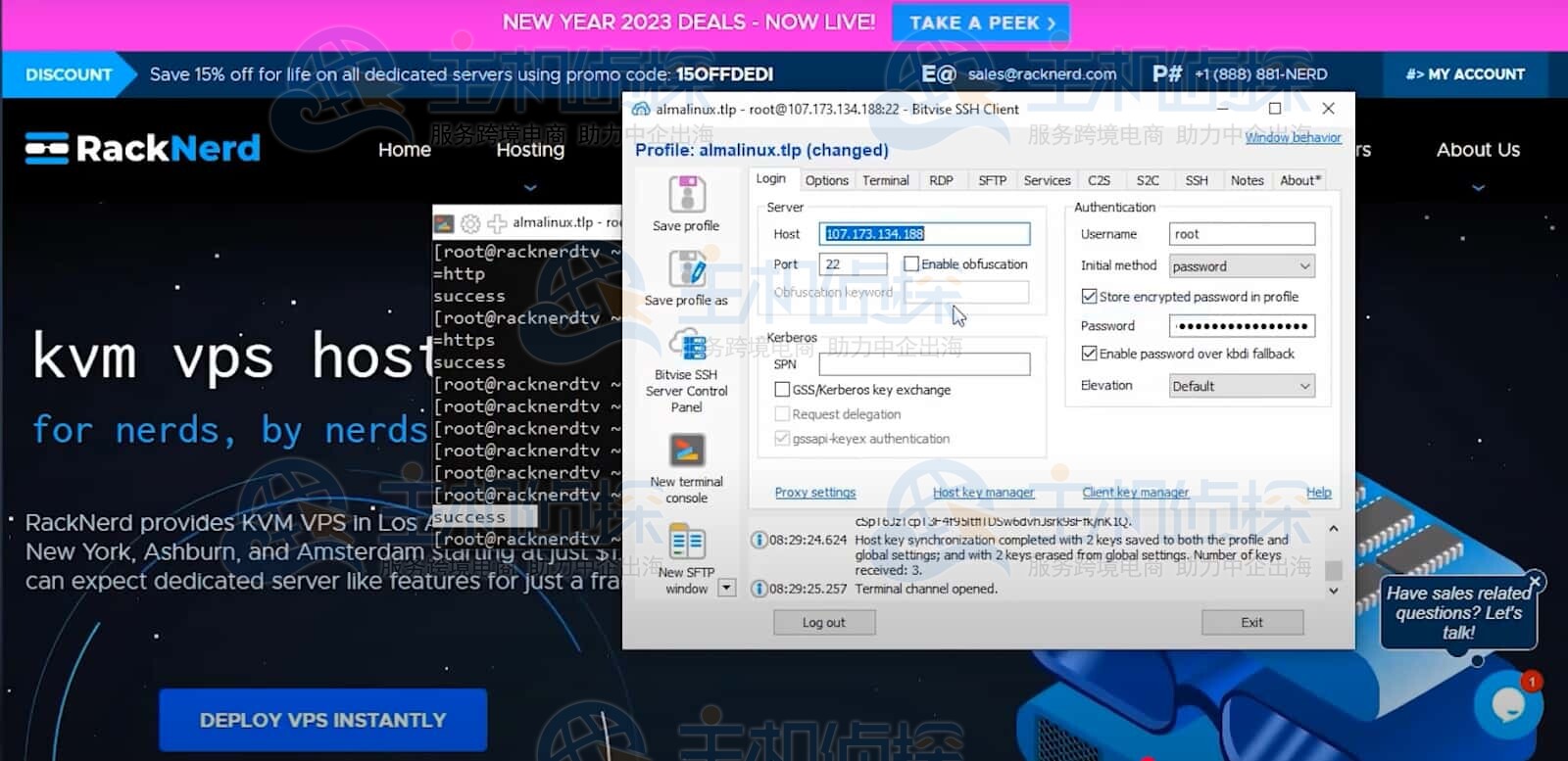Click TAKE A PEEK deals button
The width and height of the screenshot is (1568, 761).
[981, 23]
